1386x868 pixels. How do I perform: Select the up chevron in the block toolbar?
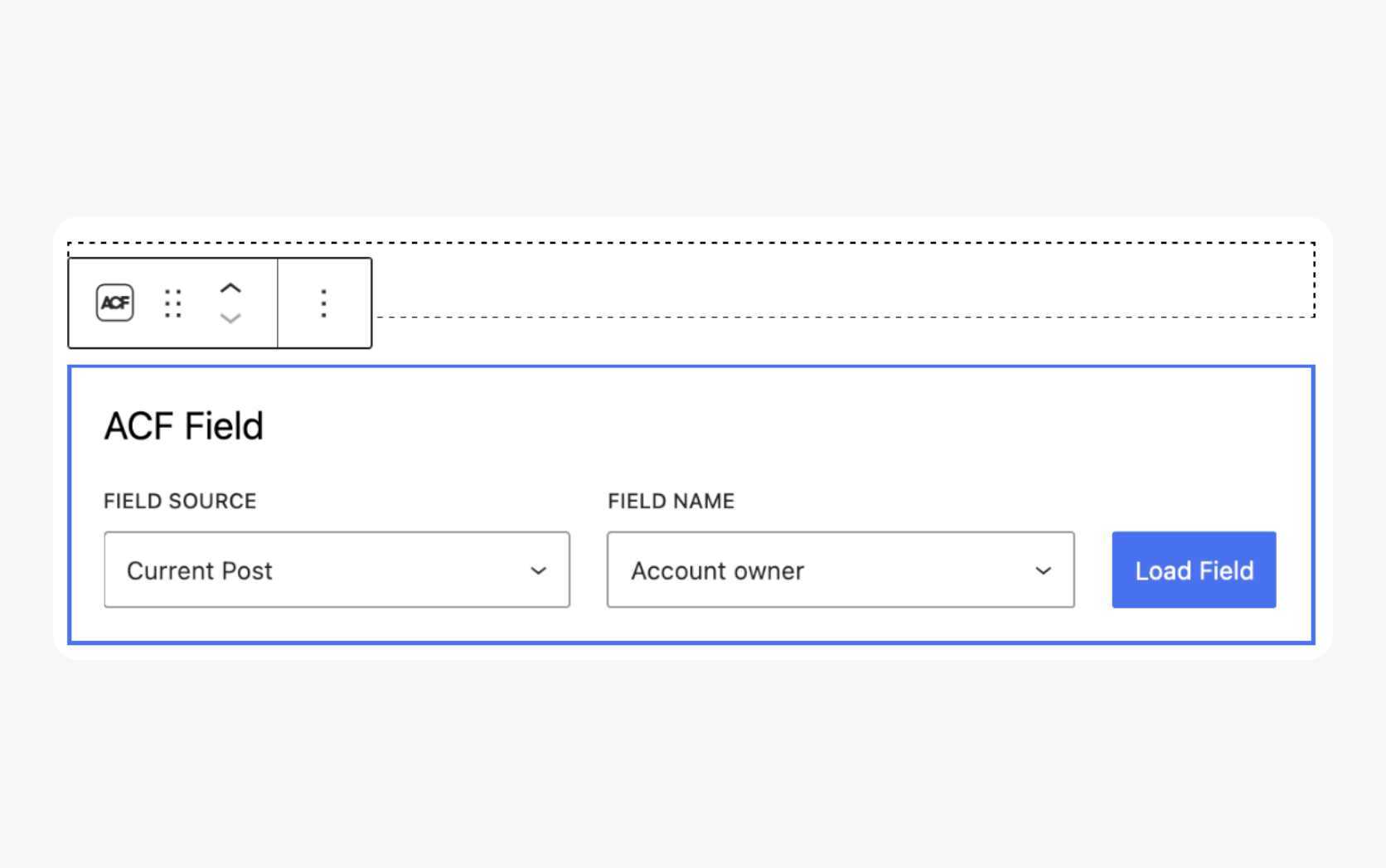(x=231, y=287)
